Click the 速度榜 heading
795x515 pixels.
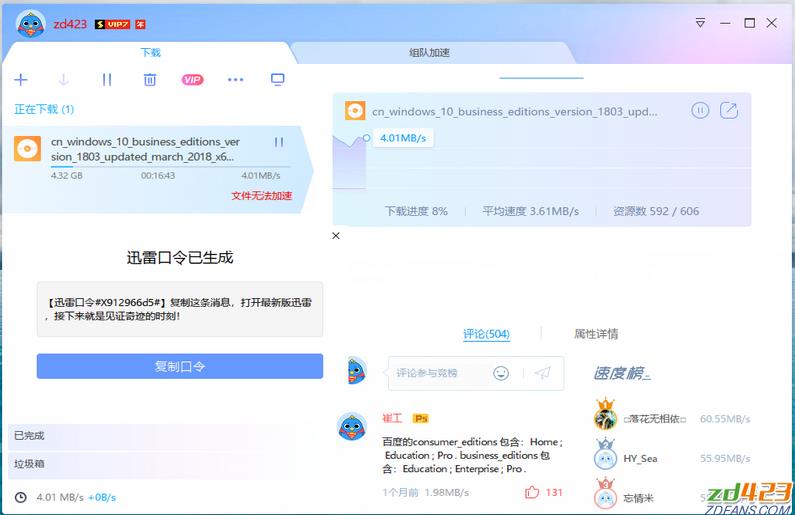[x=622, y=373]
